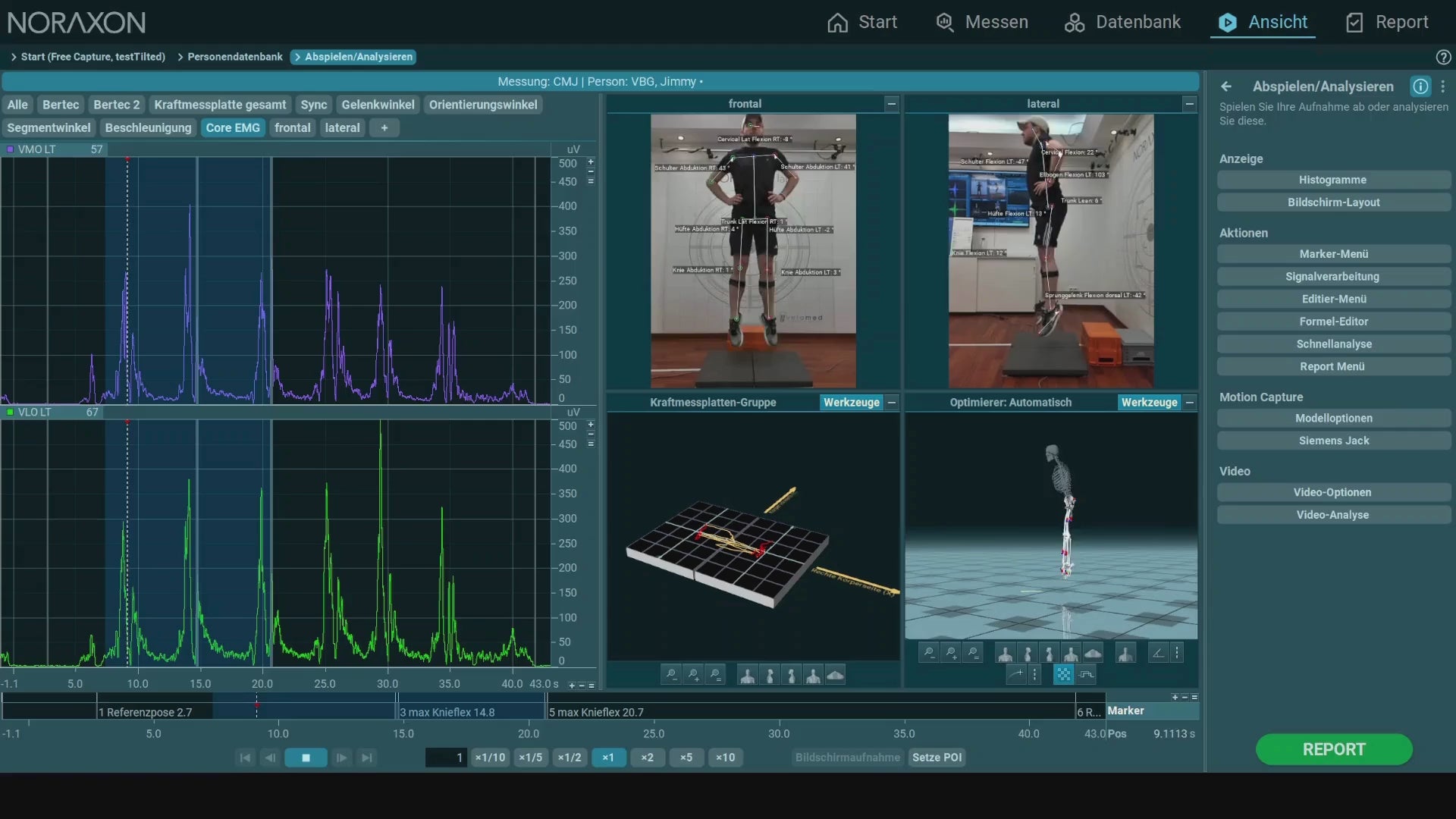Screen dimensions: 1456x819
Task: Go back with the left arrow icon
Action: tap(1226, 86)
